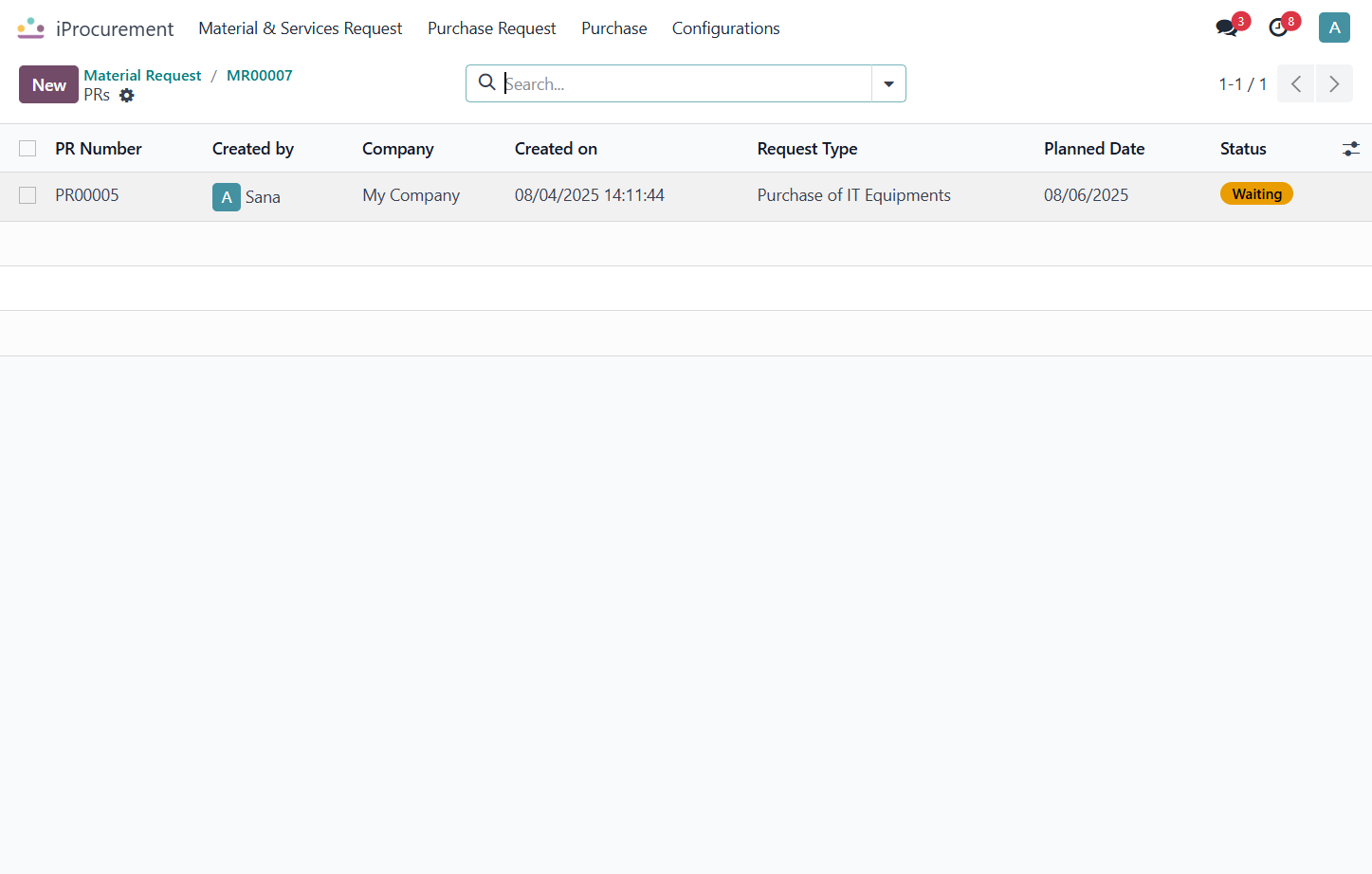
Task: Click the Waiting status badge
Action: [x=1256, y=193]
